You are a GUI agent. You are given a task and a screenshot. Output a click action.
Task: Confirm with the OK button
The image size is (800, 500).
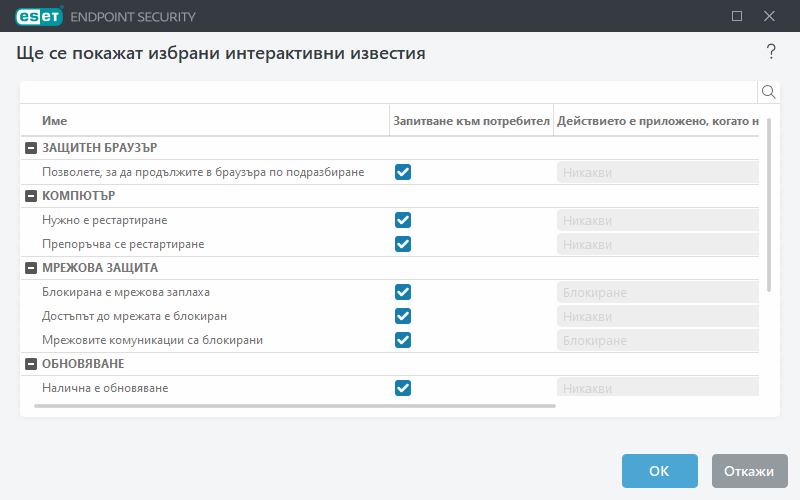click(660, 471)
